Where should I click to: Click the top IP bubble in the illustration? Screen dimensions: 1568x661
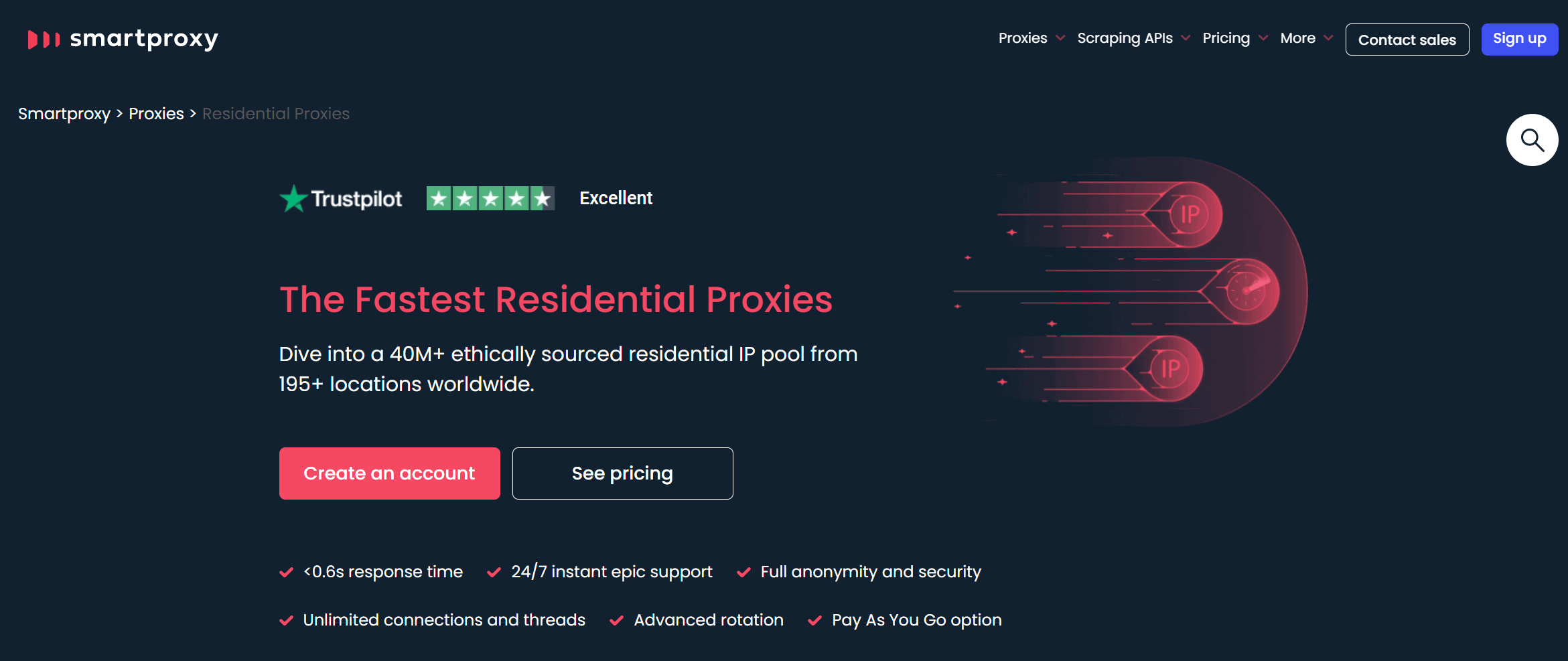point(1190,215)
